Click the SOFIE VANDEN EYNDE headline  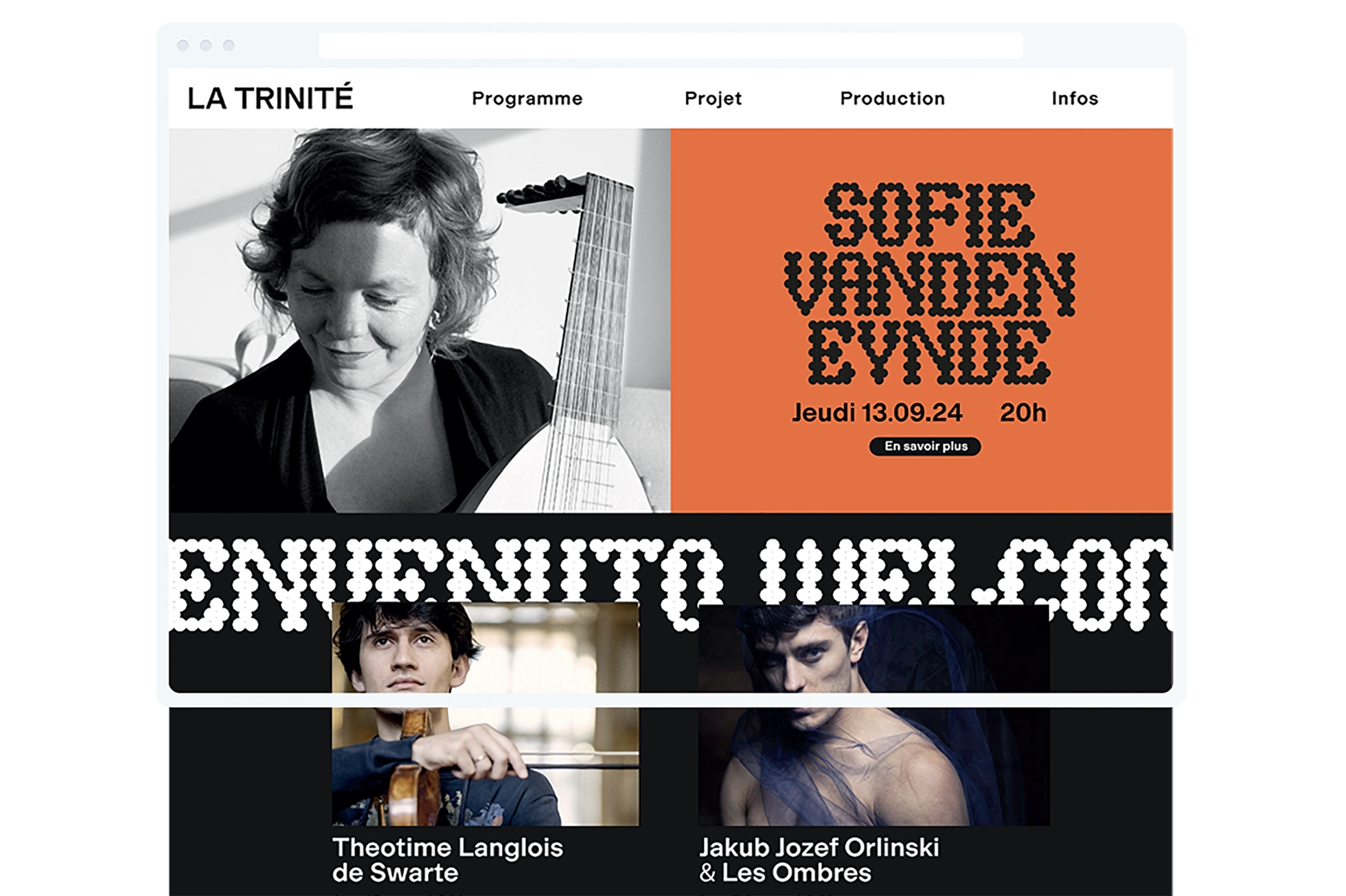[x=929, y=282]
